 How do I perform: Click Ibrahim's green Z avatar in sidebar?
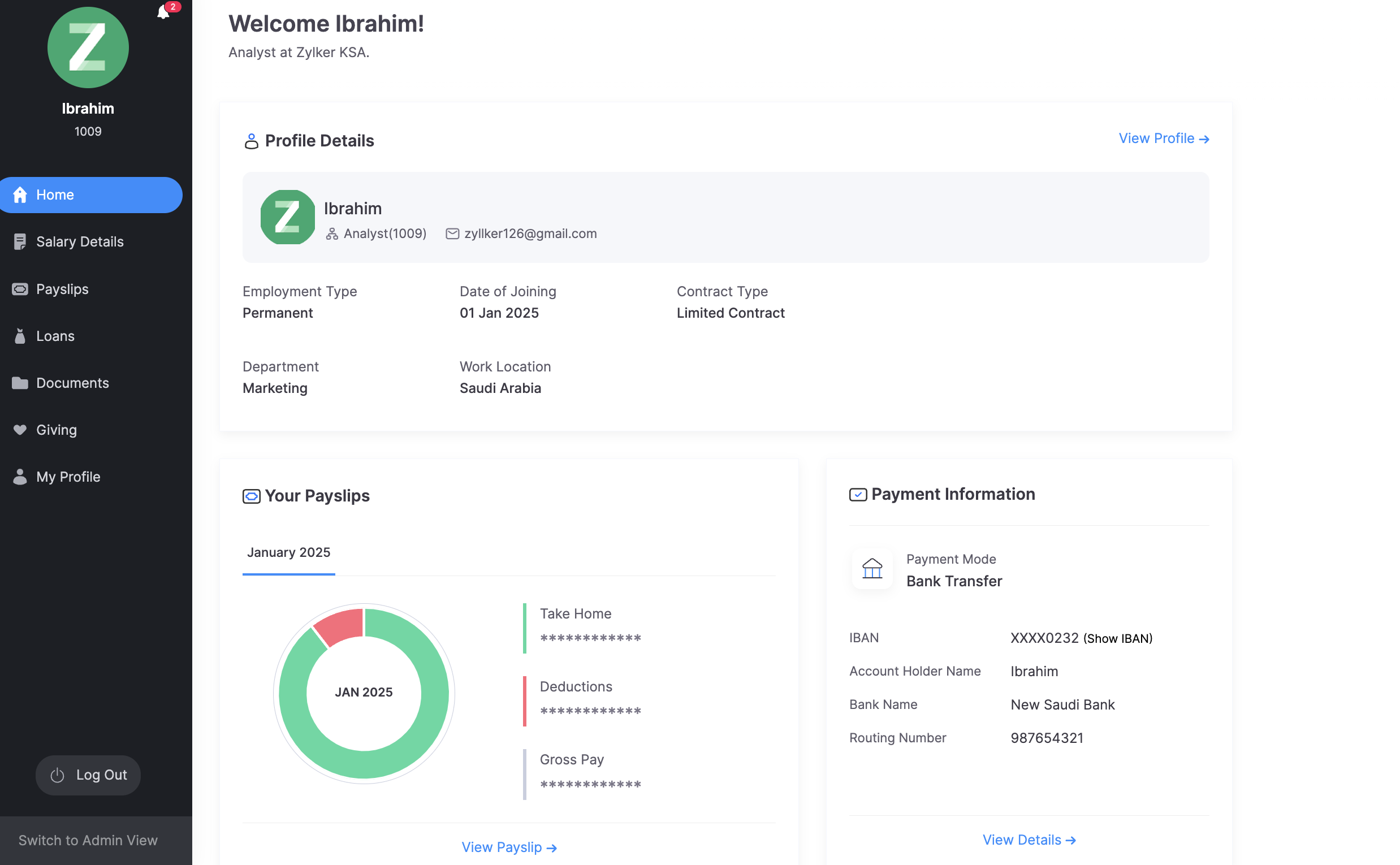[88, 47]
